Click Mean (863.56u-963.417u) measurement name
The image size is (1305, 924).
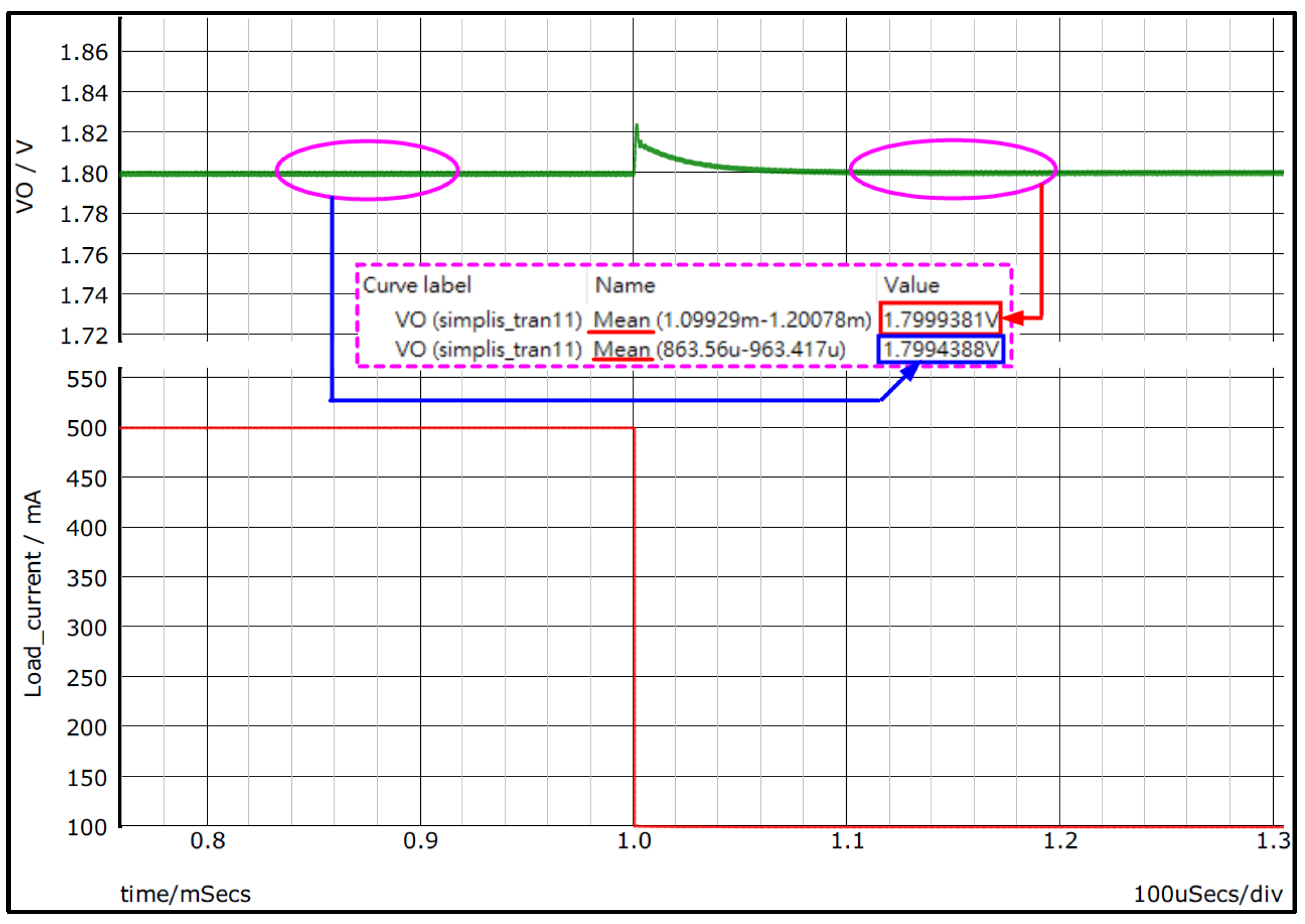click(x=719, y=349)
